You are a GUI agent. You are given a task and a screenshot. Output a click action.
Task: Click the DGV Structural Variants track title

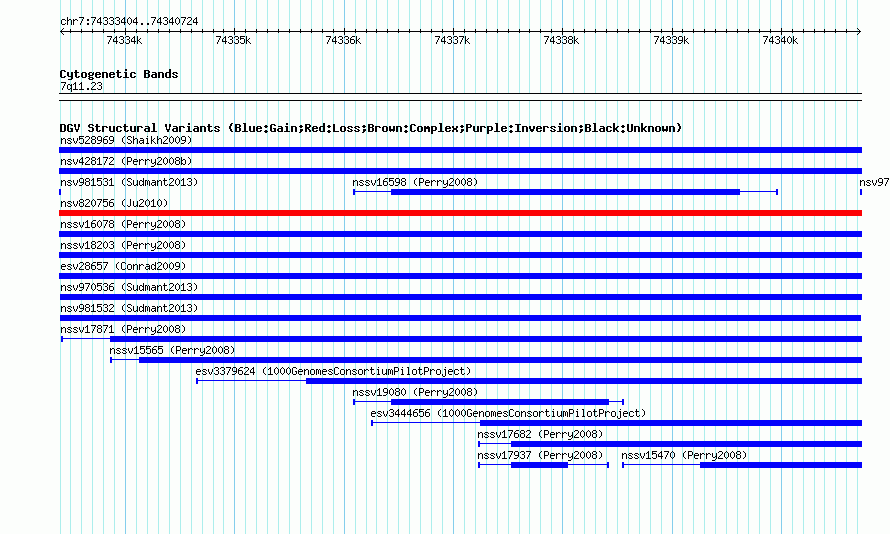coord(371,128)
